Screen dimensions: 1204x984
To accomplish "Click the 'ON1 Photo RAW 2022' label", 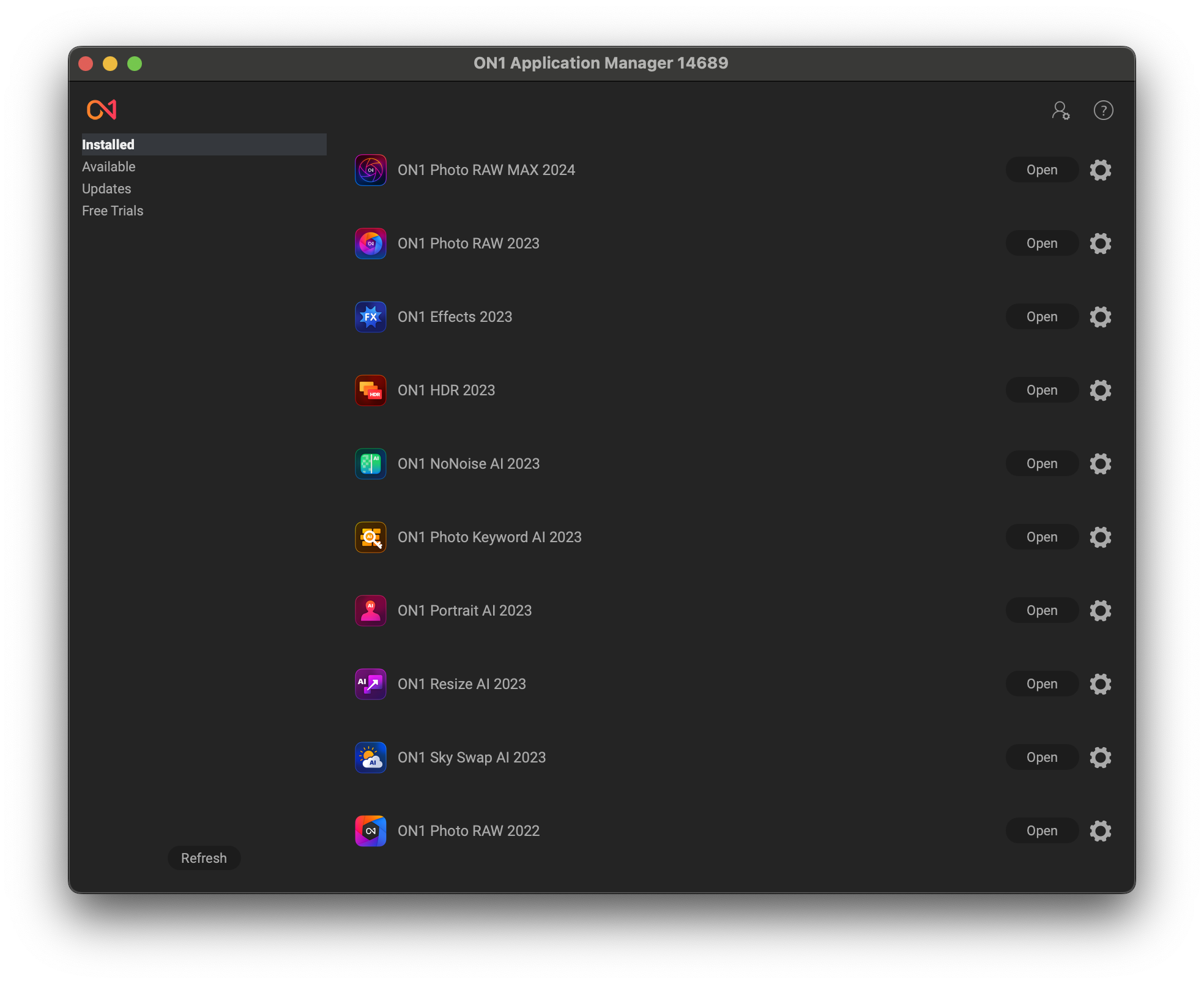I will [469, 831].
